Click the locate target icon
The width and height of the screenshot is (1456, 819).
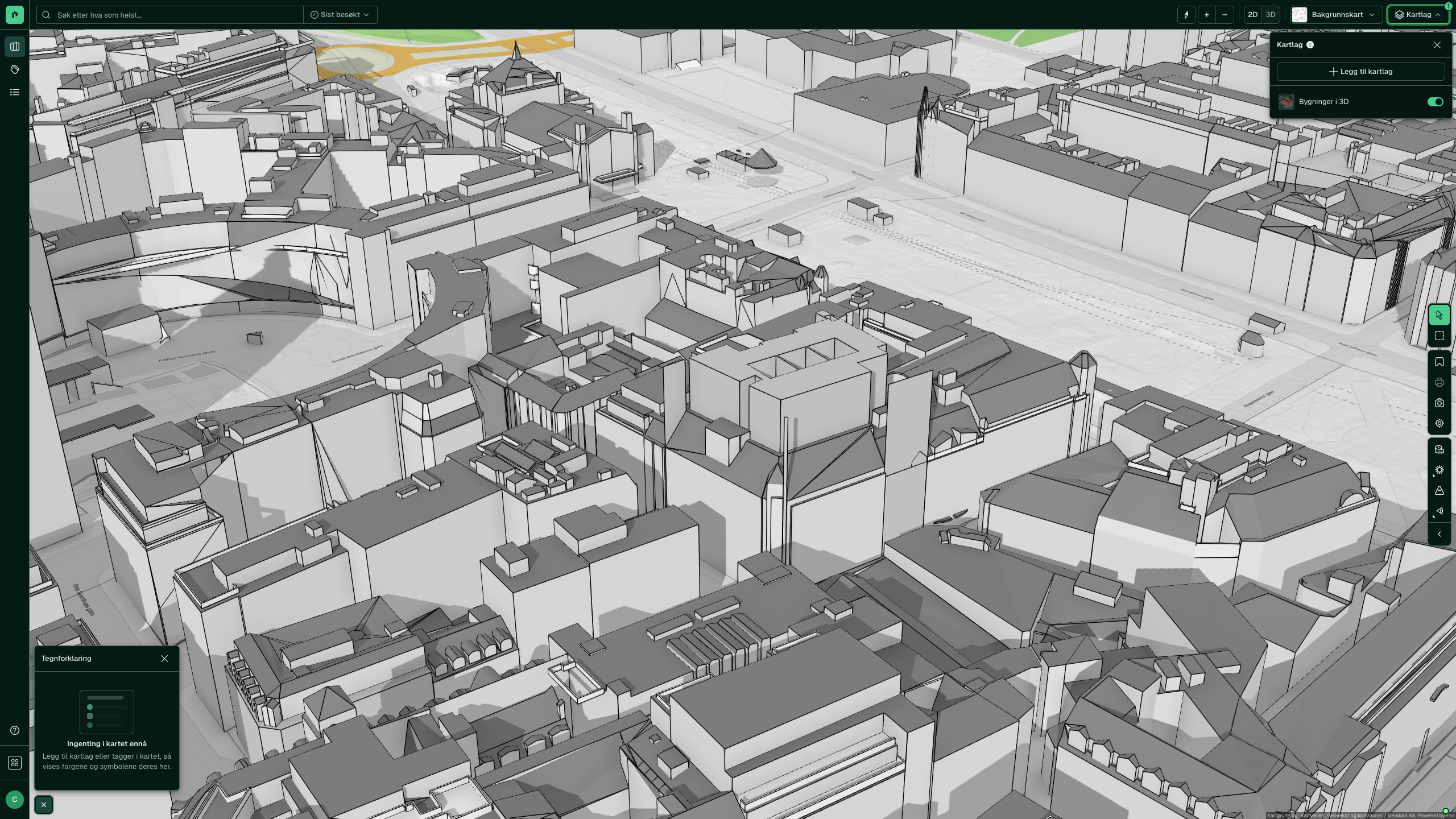point(1439,423)
